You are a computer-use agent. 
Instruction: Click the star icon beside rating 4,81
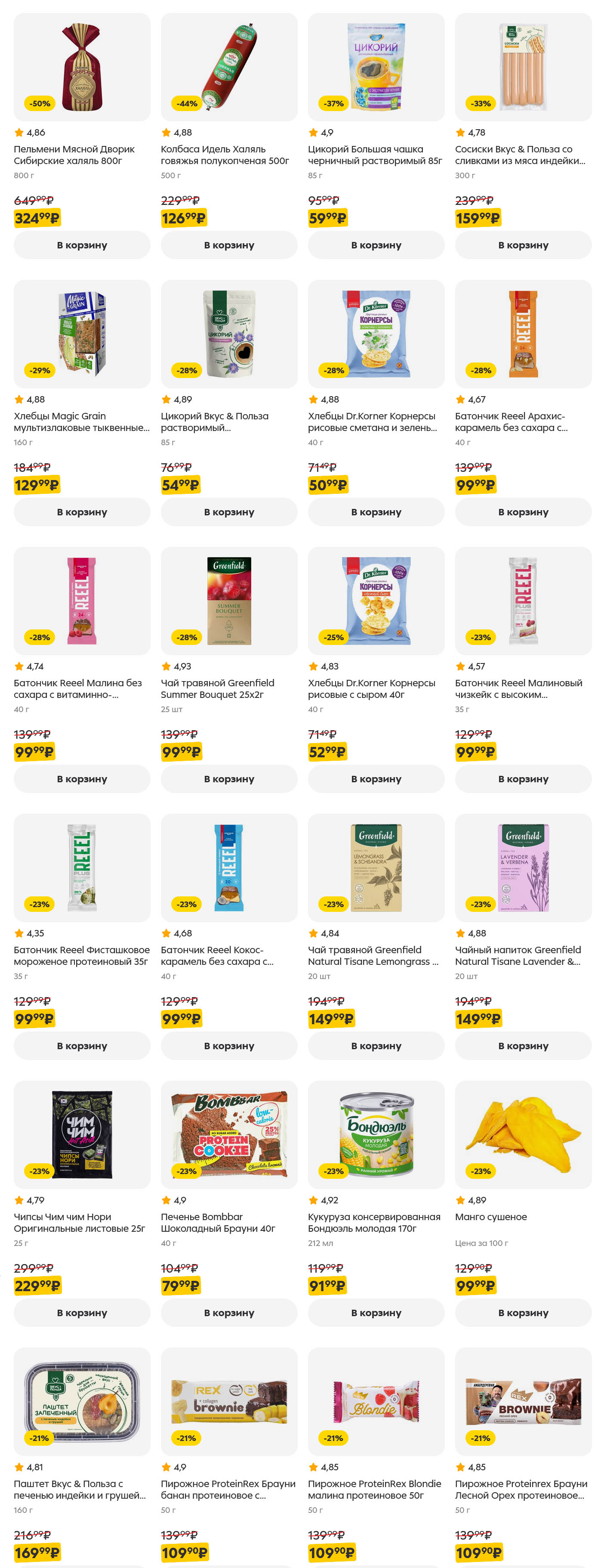[19, 1467]
